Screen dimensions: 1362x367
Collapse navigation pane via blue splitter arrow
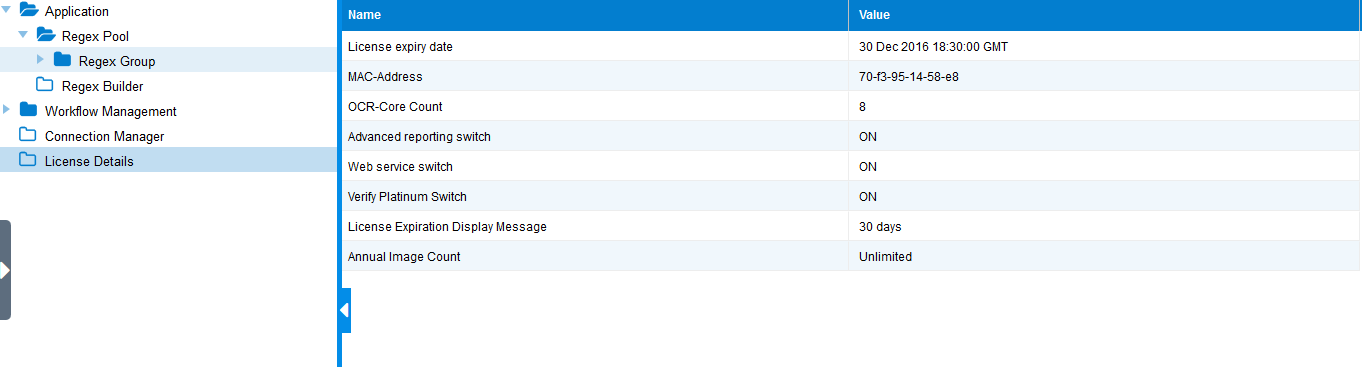[345, 310]
